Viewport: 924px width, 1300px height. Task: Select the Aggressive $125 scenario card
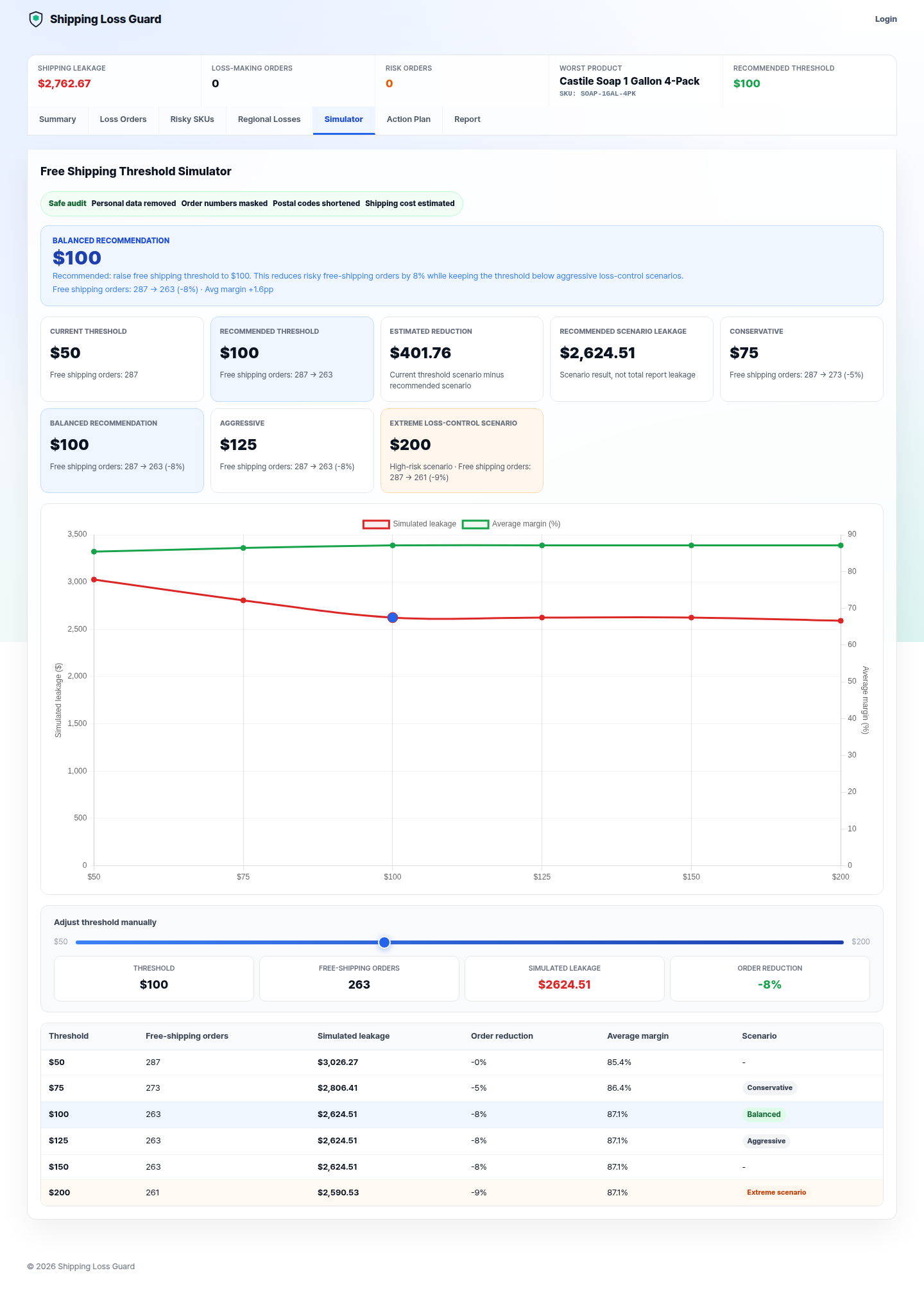click(292, 451)
